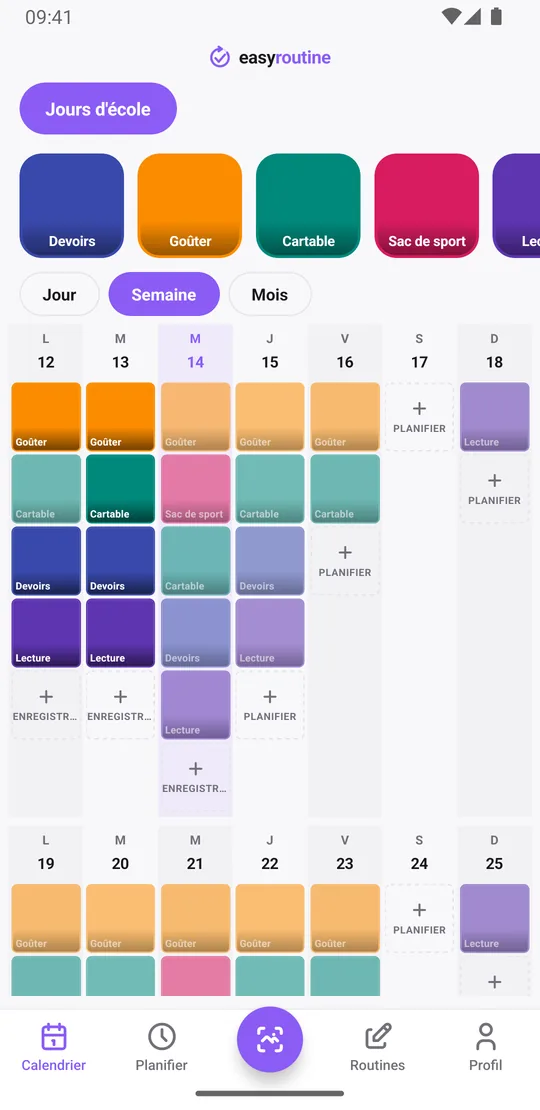Switch to Jour view
Viewport: 540px width, 1110px height.
(59, 294)
